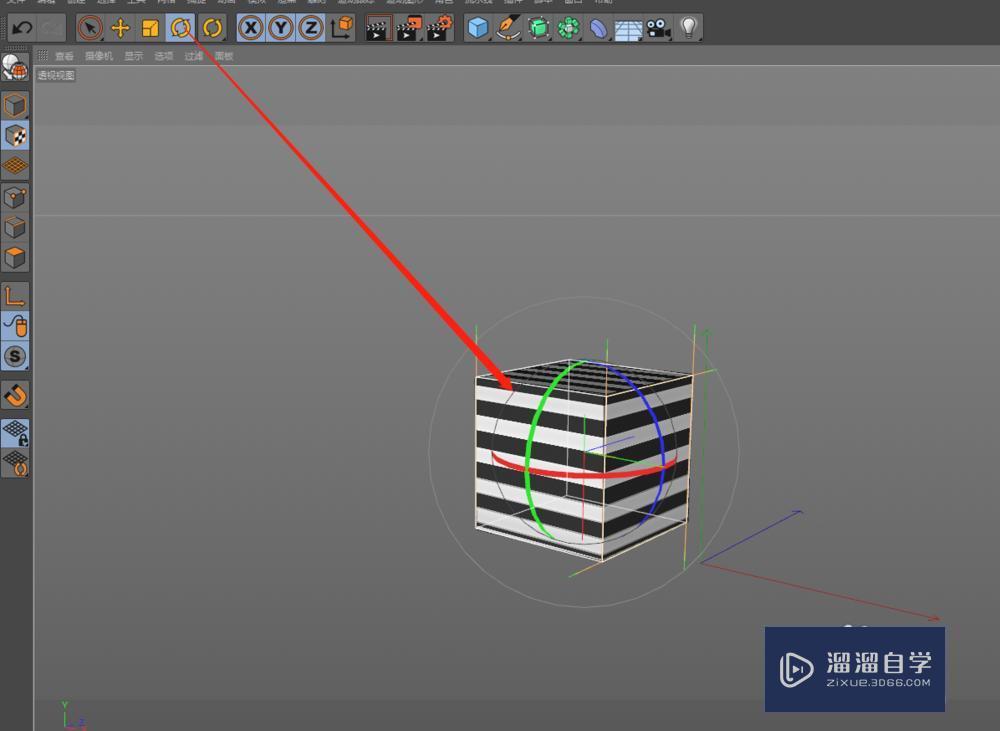
Task: Add a camera object
Action: pyautogui.click(x=658, y=28)
